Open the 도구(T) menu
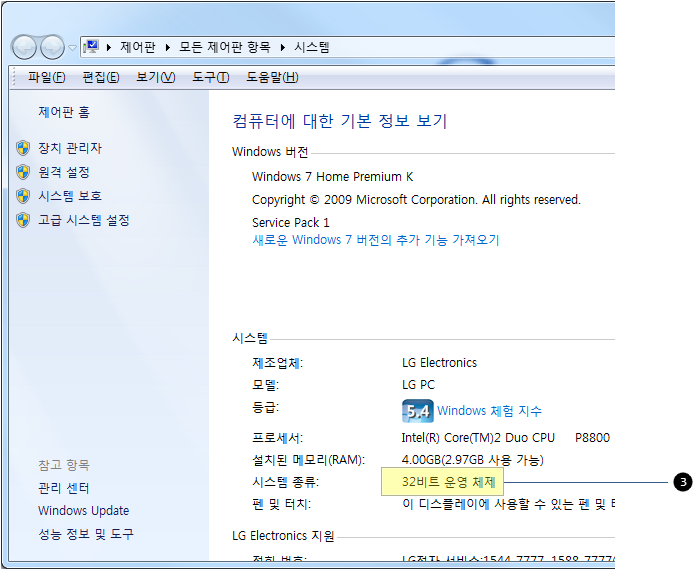Image resolution: width=694 pixels, height=570 pixels. (x=211, y=77)
